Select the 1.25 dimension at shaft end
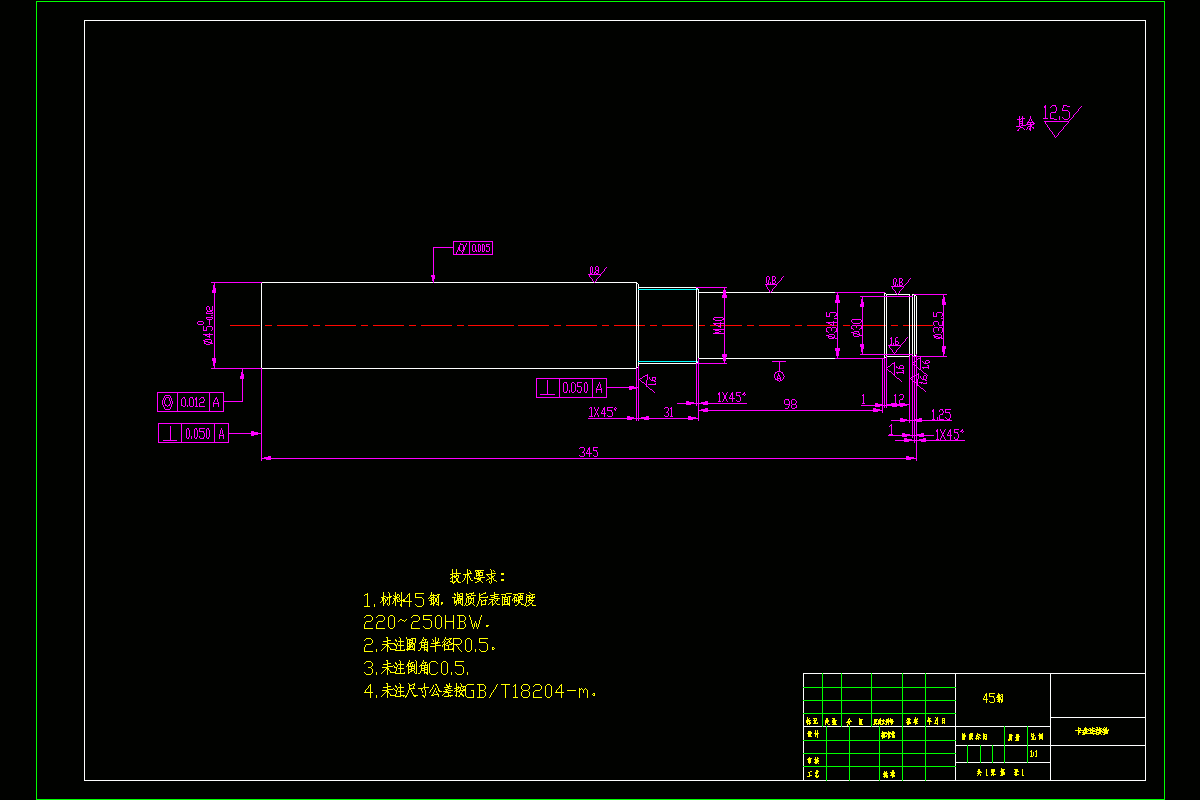The height and width of the screenshot is (800, 1200). click(940, 414)
